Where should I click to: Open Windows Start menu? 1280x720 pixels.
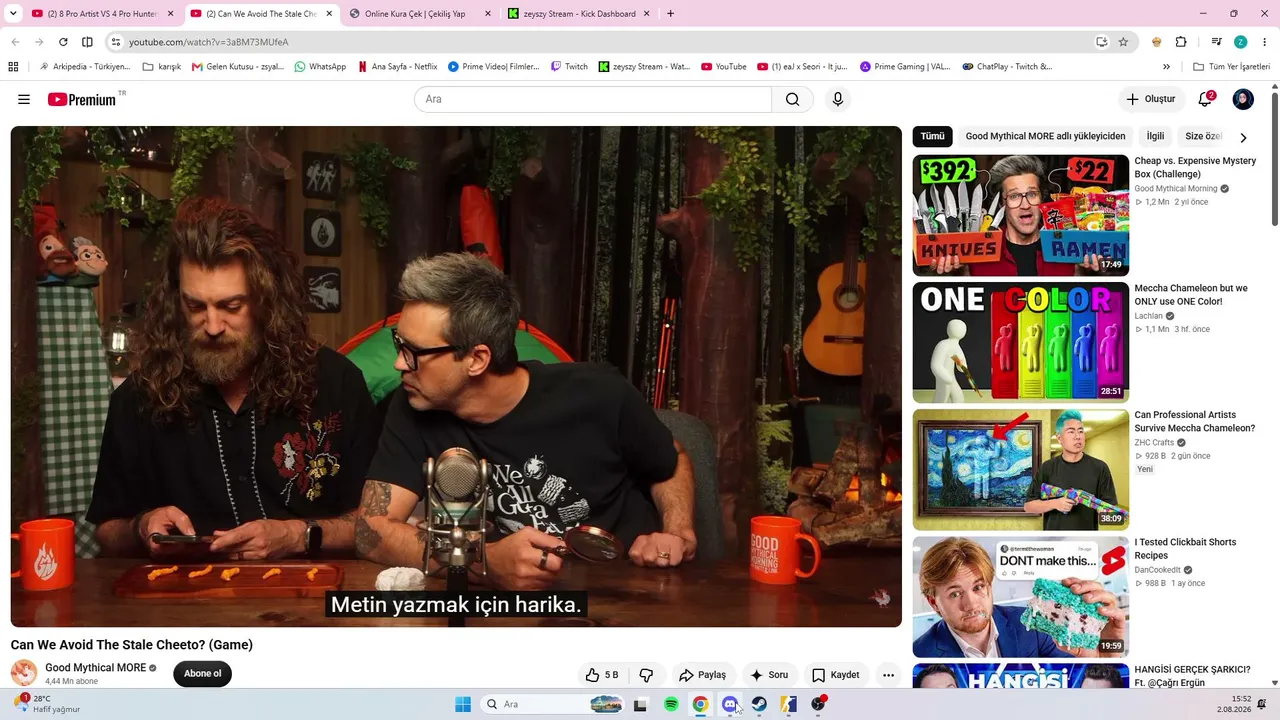click(x=463, y=704)
